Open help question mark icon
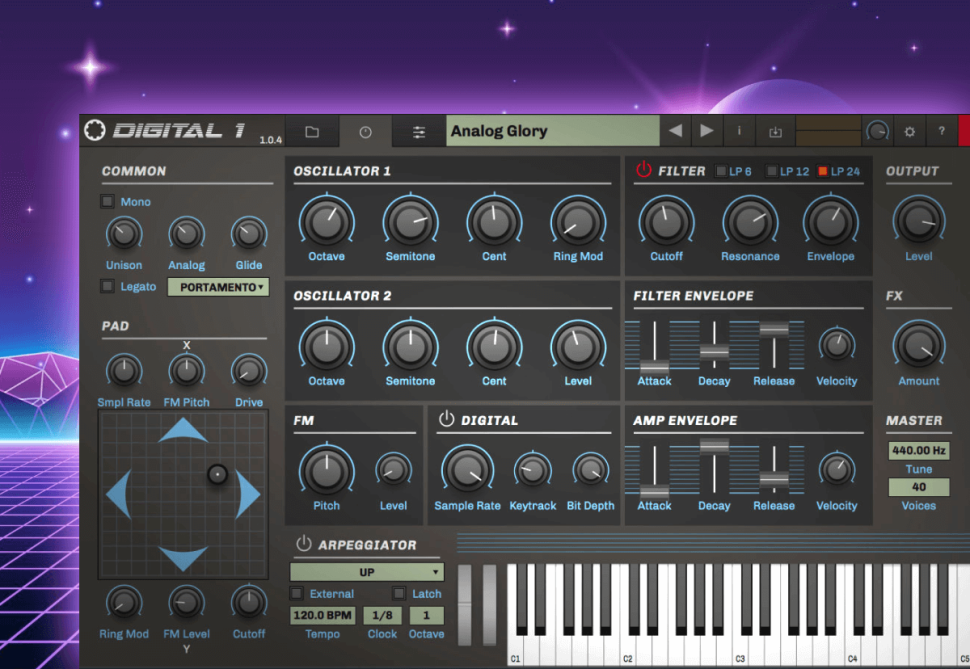 [941, 131]
